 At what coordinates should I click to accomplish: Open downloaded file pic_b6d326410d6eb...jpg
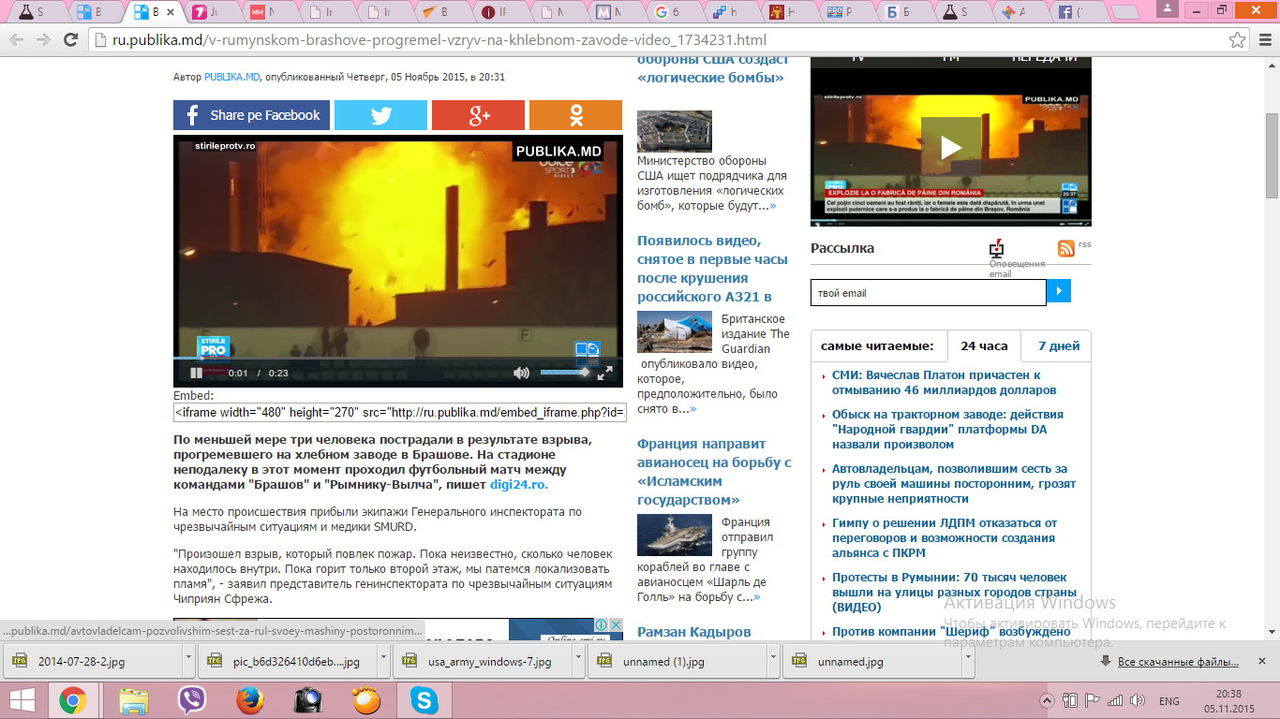pyautogui.click(x=287, y=661)
